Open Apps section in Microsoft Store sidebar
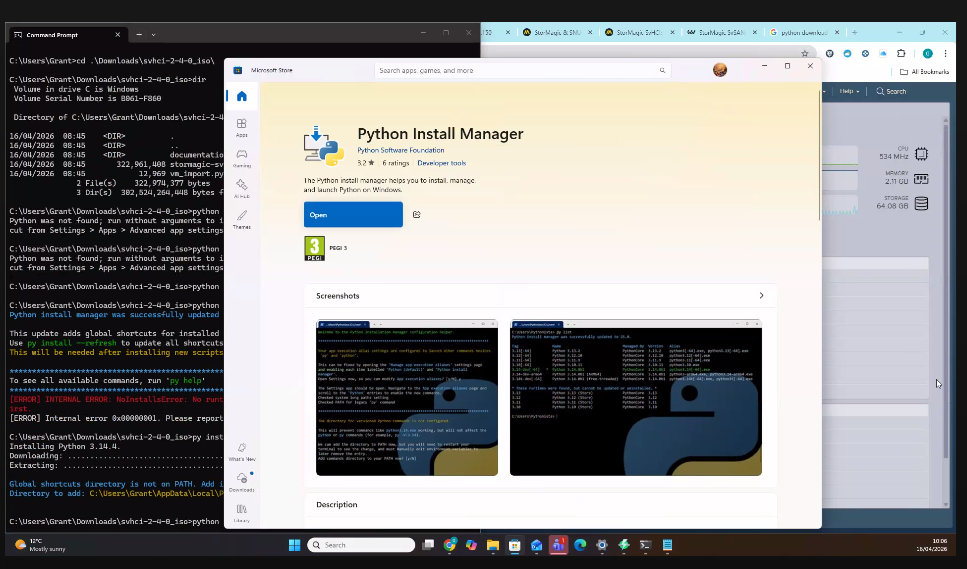 point(242,128)
